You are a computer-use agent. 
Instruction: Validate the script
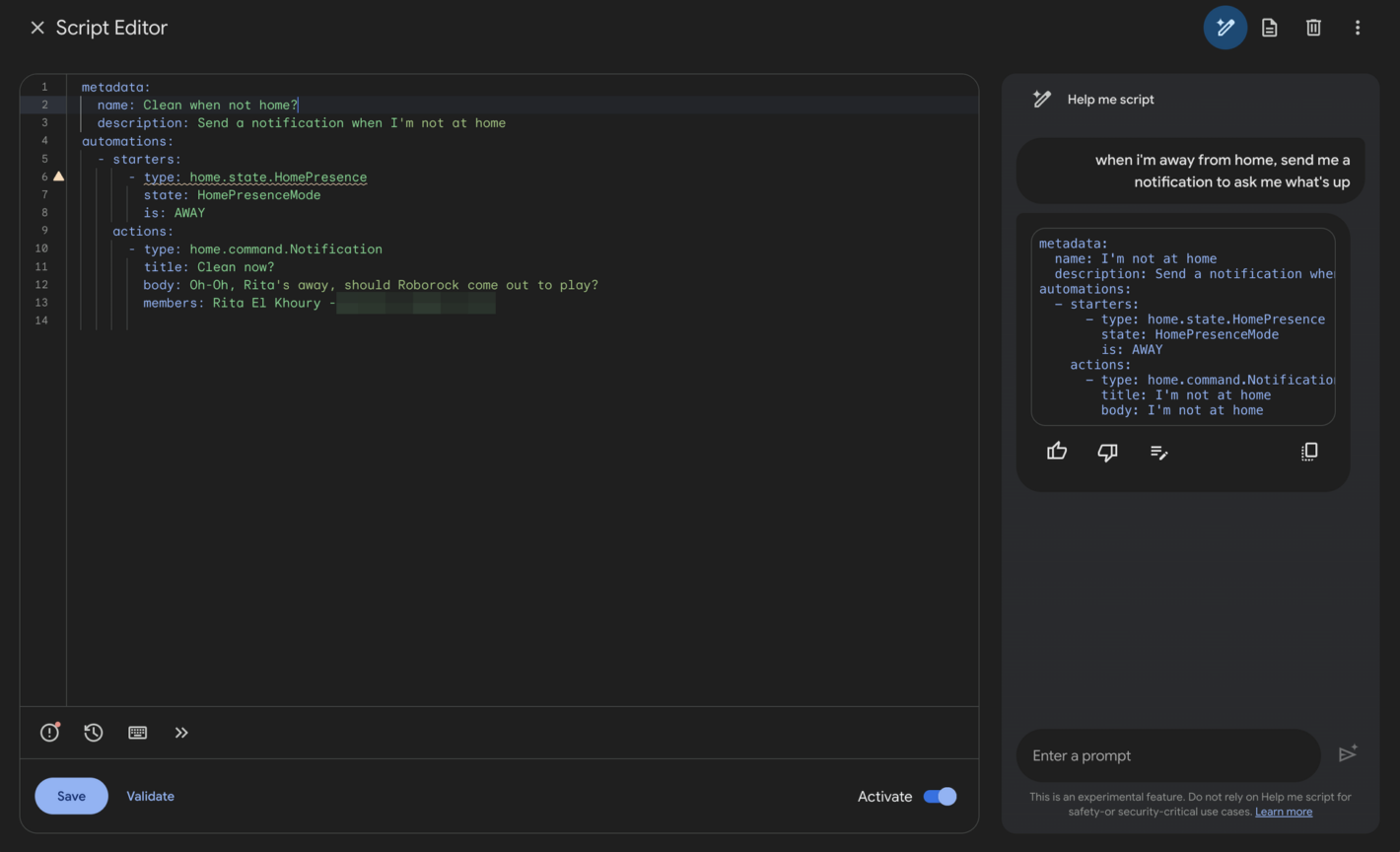coord(150,796)
